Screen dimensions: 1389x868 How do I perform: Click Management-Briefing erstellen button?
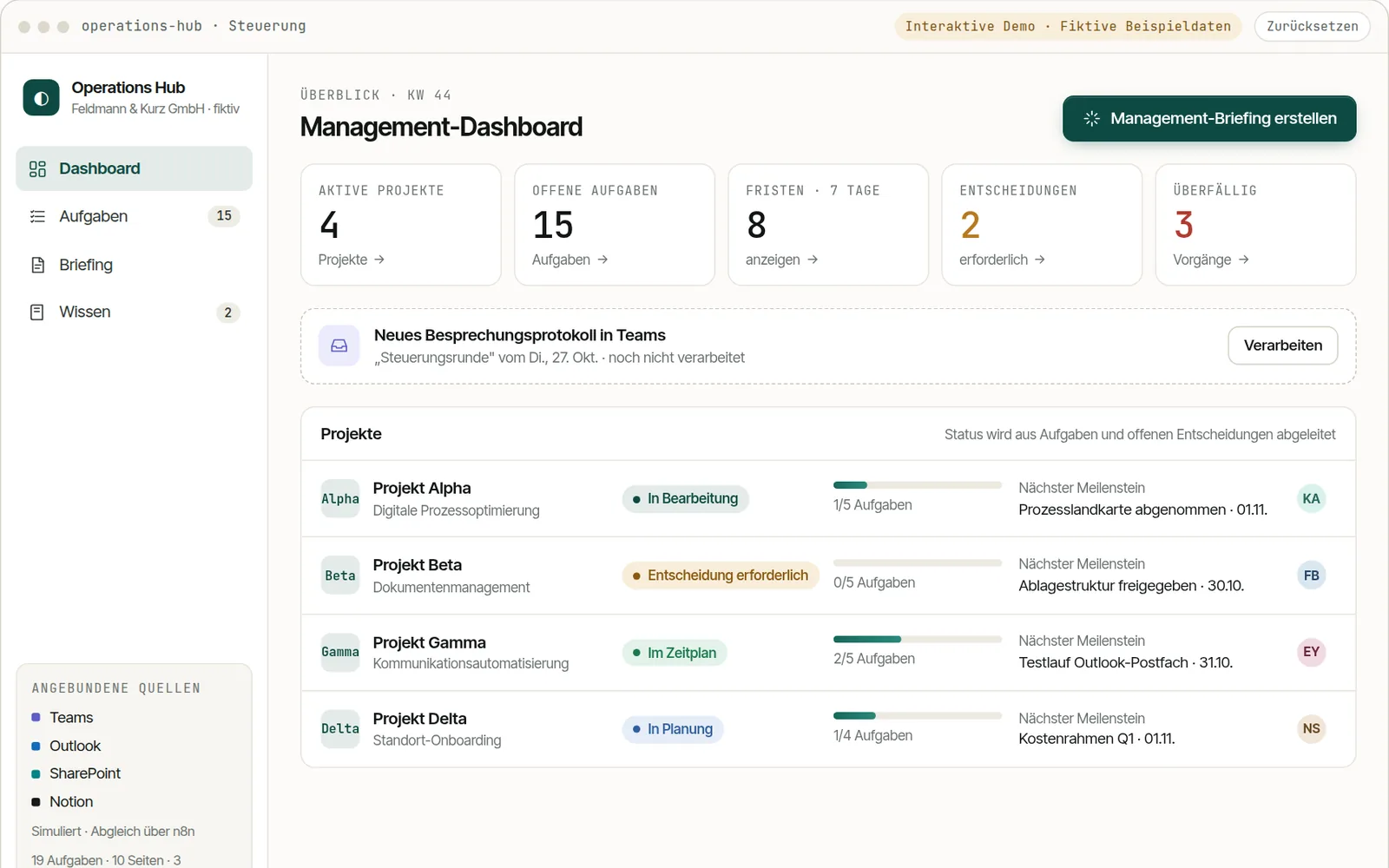tap(1209, 118)
